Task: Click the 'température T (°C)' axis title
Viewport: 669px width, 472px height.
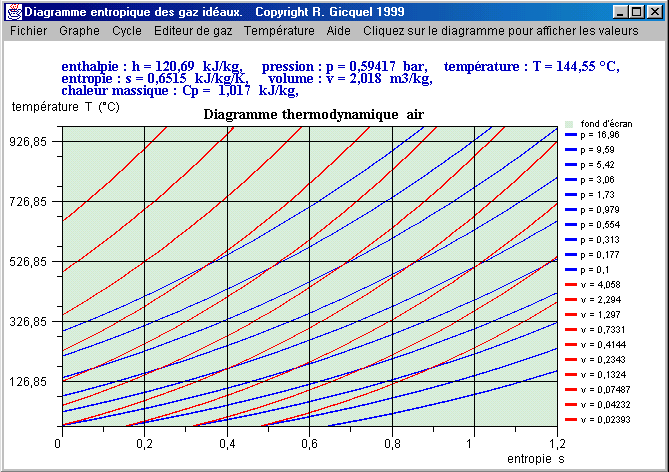Action: (x=65, y=107)
